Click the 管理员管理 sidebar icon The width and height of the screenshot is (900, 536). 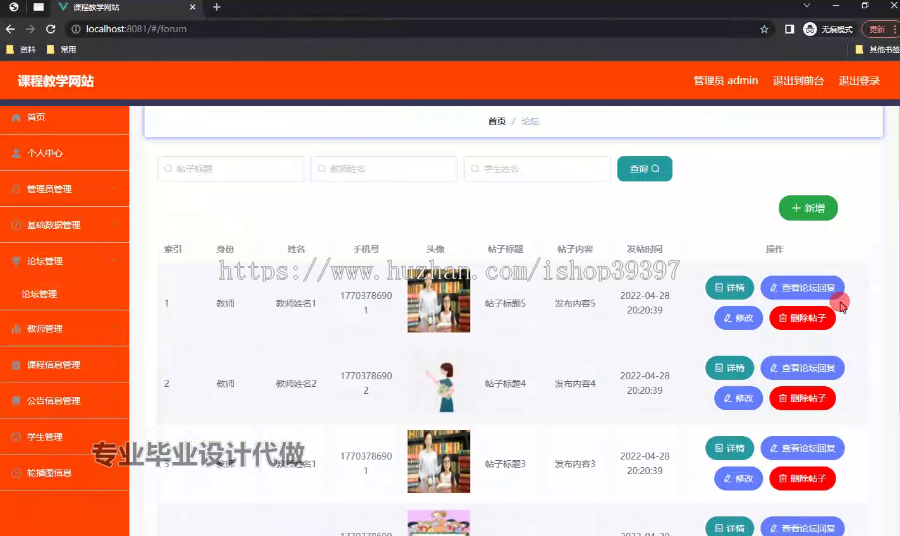tap(16, 189)
